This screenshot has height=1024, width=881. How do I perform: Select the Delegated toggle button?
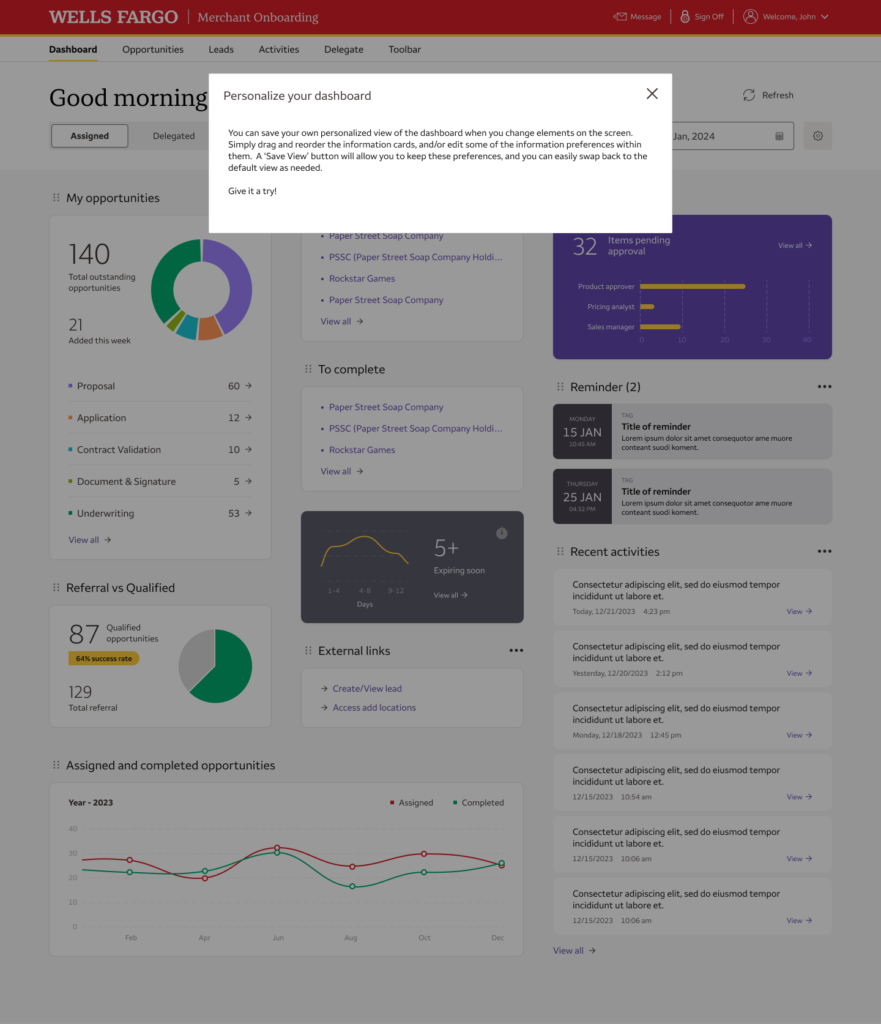tap(174, 136)
